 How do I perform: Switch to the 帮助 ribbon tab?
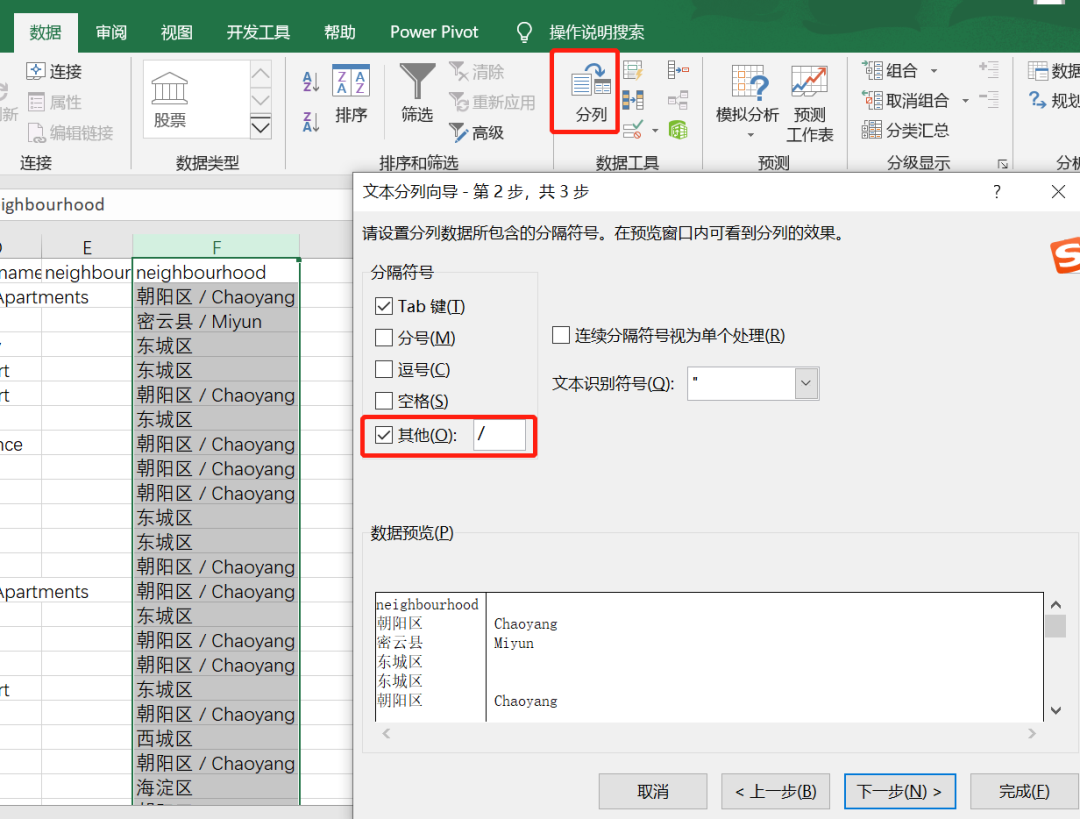[340, 32]
